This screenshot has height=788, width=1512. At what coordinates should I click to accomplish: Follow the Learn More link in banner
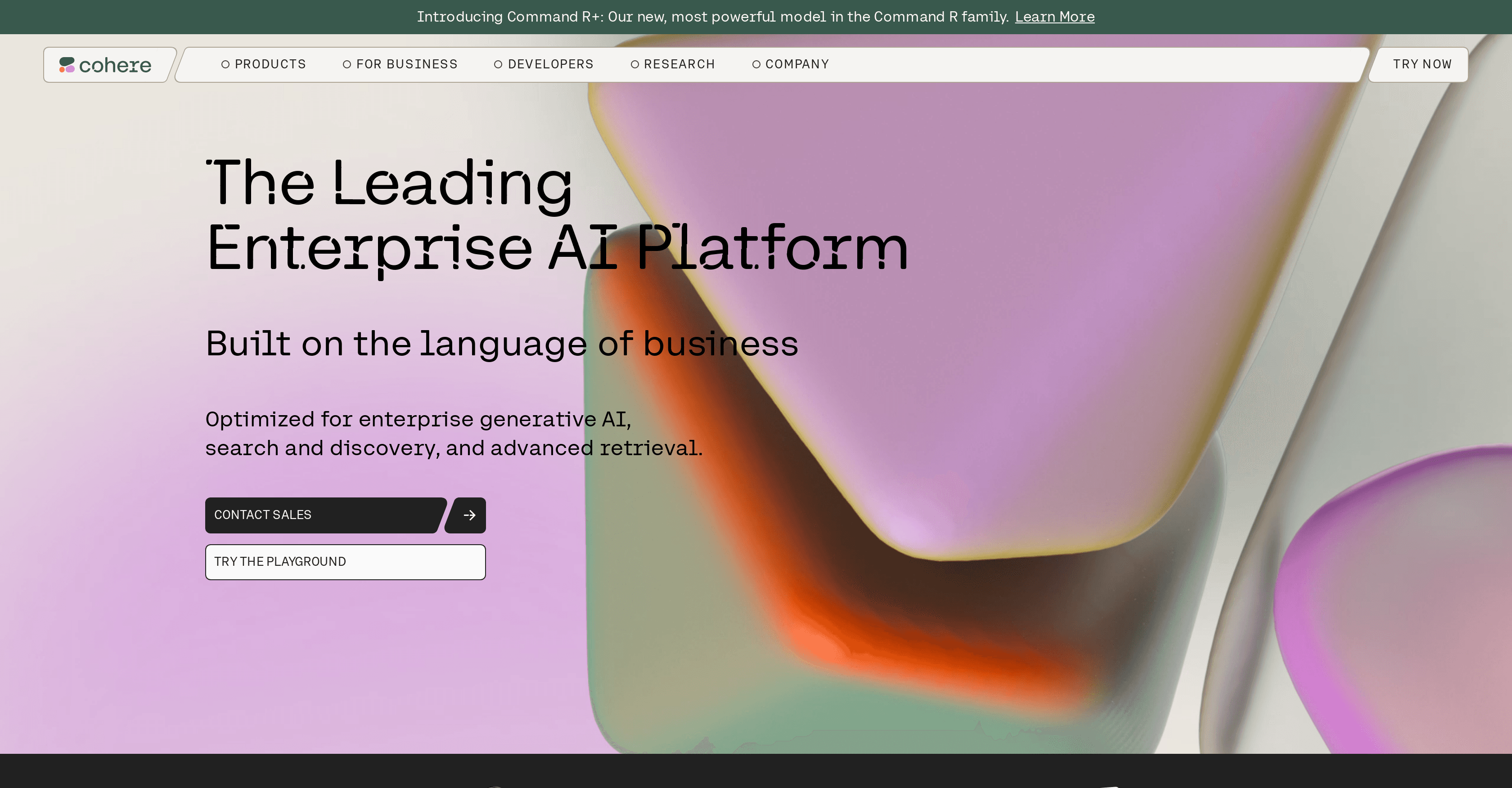coord(1054,17)
